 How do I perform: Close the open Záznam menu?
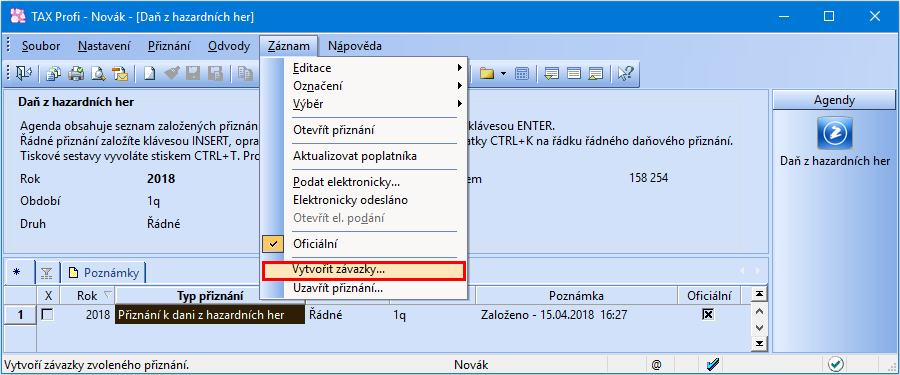(x=289, y=46)
